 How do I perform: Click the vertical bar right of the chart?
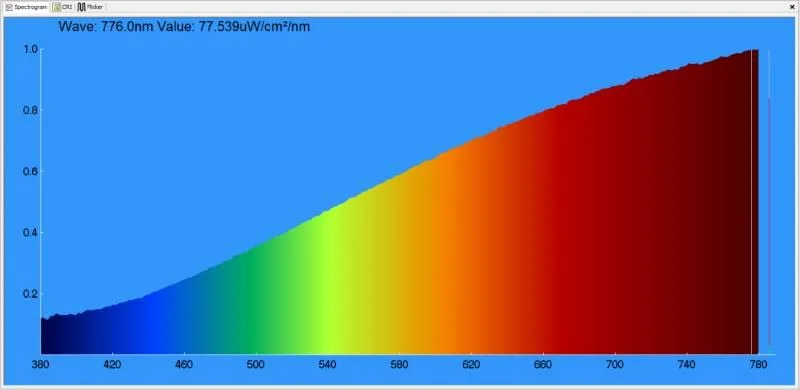point(769,199)
